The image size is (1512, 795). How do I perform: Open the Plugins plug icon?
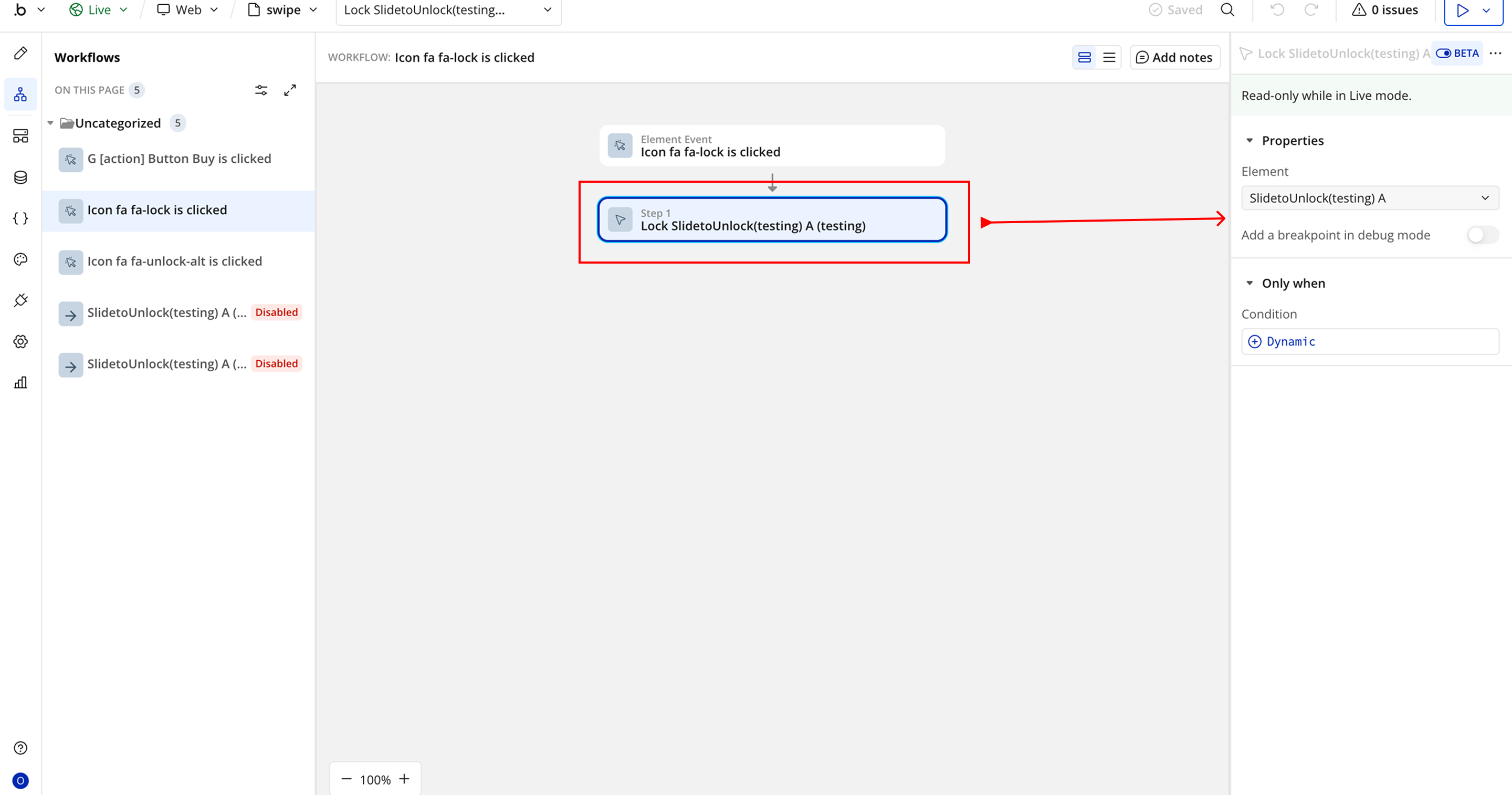pos(20,301)
